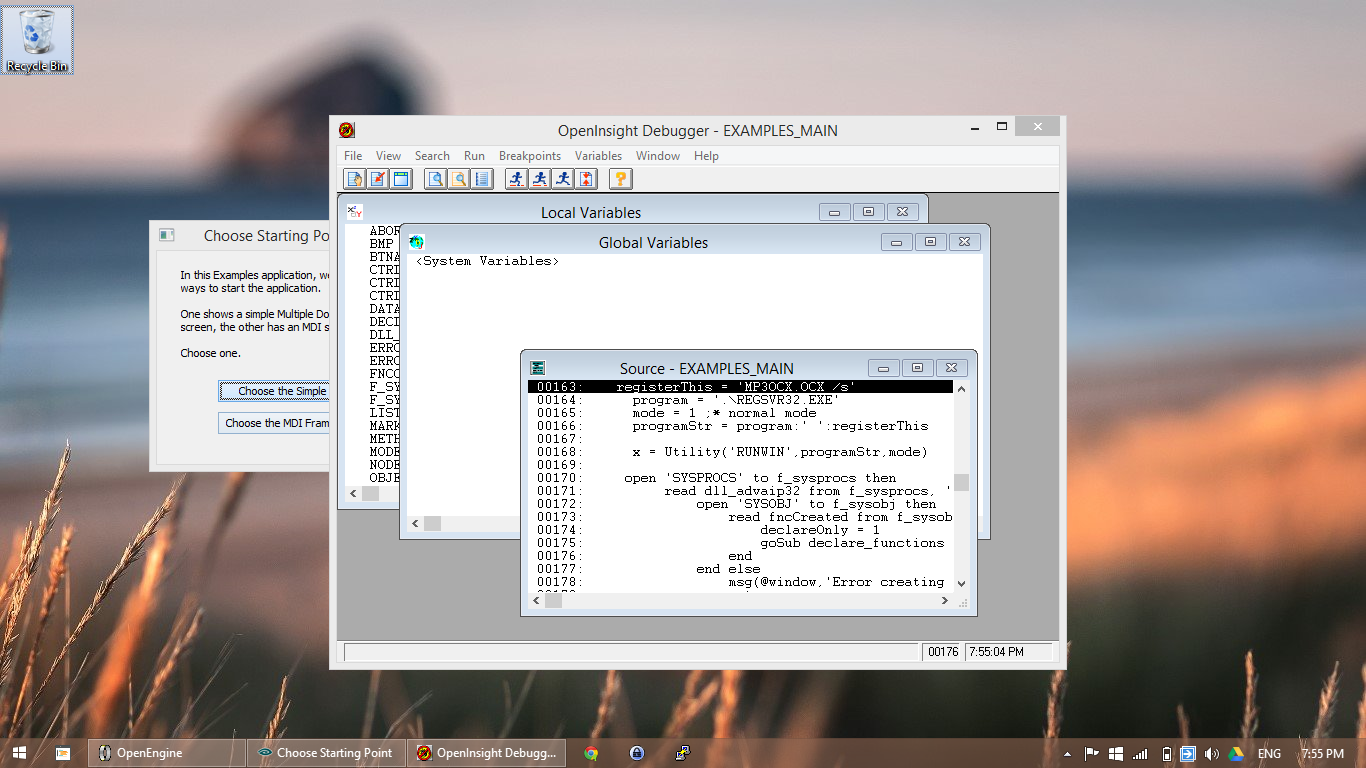Click the '7:55:04 PM' status bar time

click(1008, 652)
